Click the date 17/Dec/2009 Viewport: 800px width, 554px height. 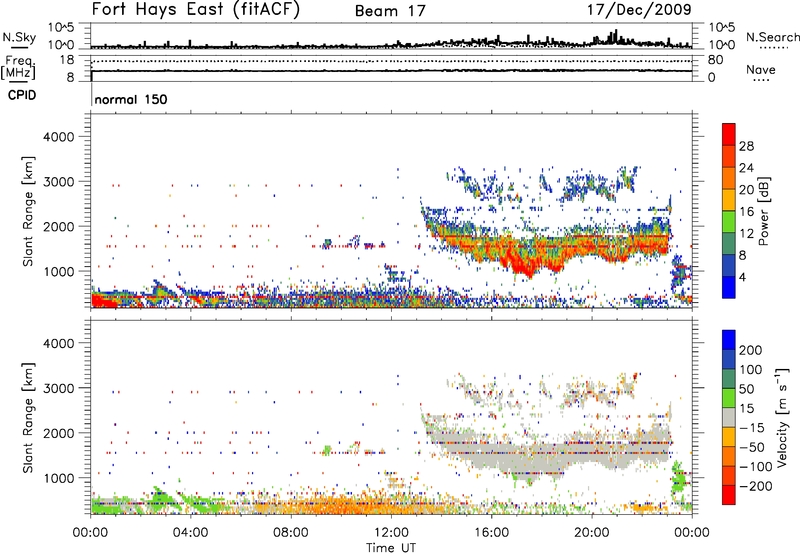coord(639,10)
